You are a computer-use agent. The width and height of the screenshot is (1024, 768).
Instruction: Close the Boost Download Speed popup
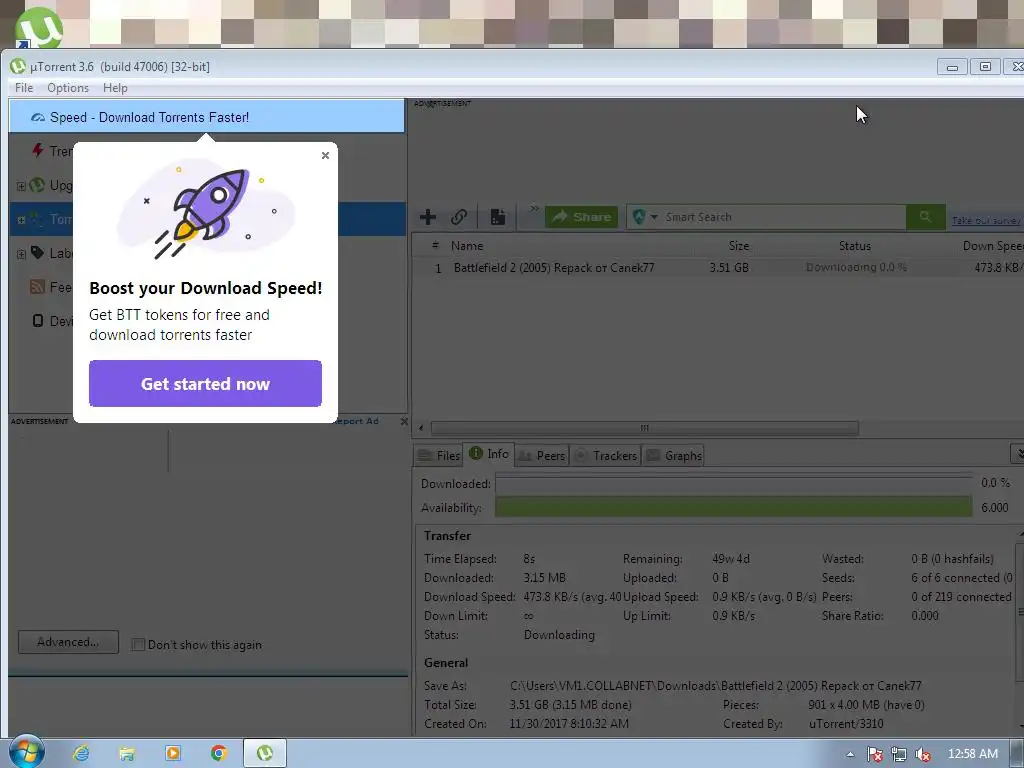[x=325, y=155]
